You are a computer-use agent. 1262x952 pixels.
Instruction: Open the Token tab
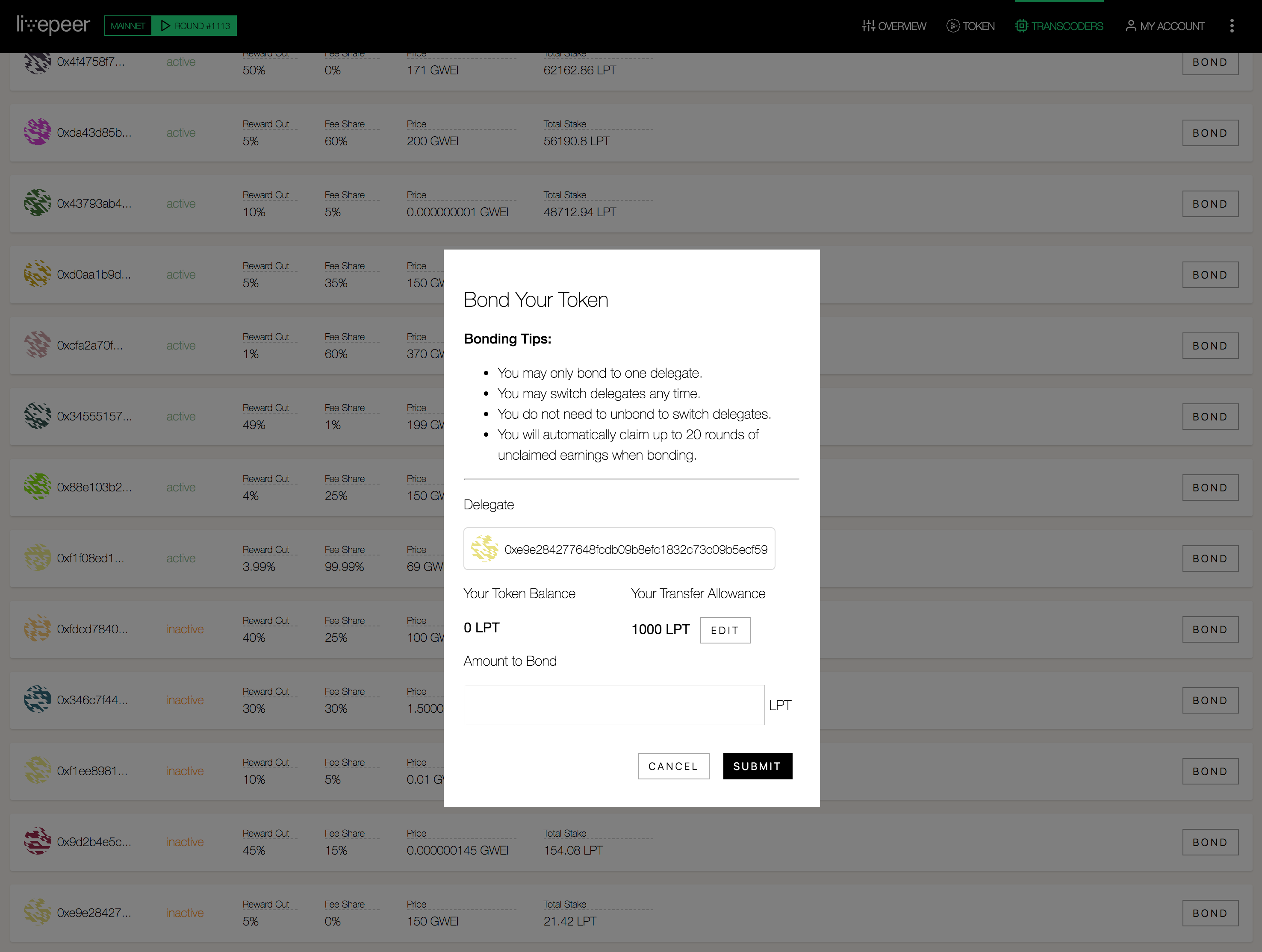click(970, 26)
